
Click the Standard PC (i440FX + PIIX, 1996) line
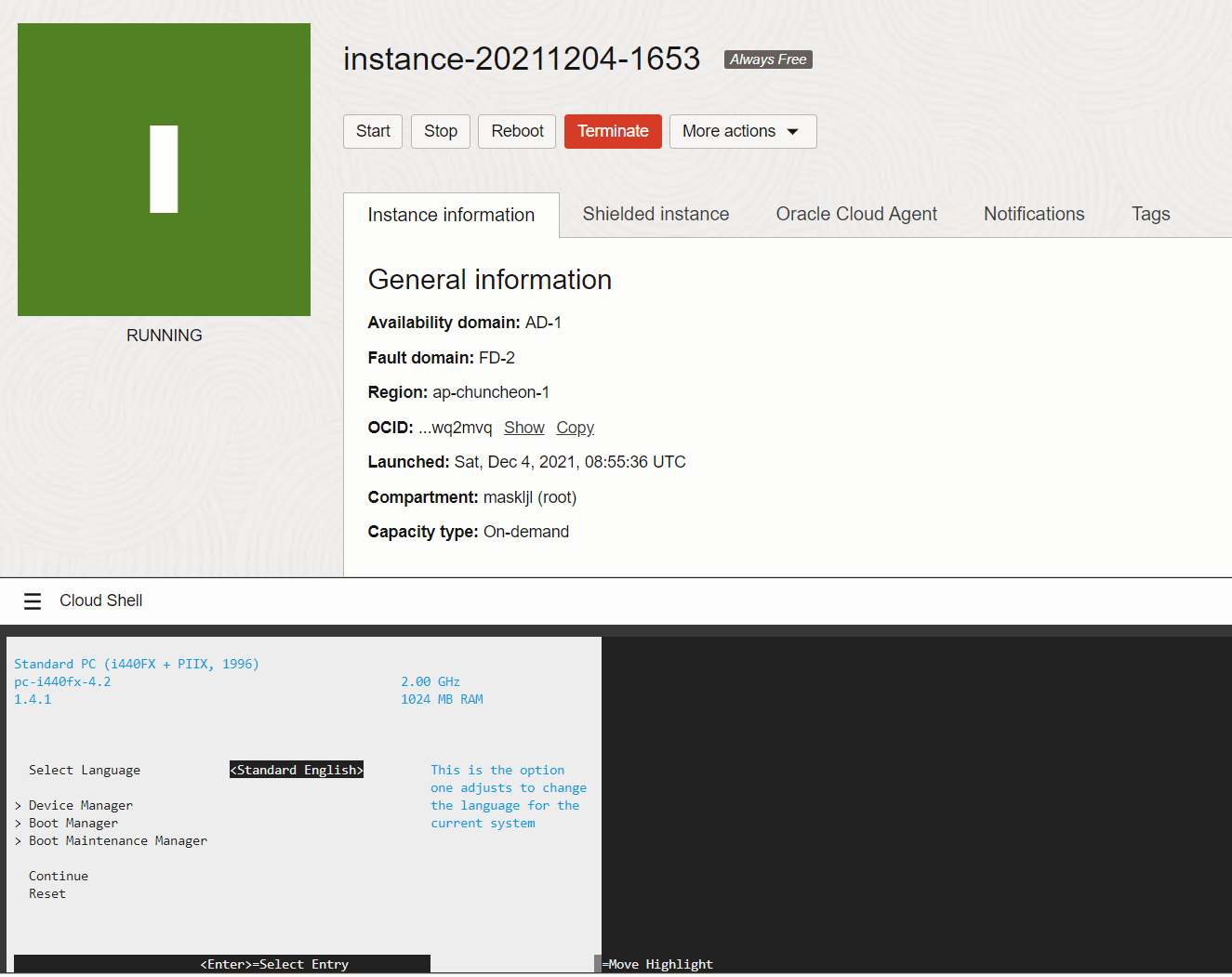(137, 664)
